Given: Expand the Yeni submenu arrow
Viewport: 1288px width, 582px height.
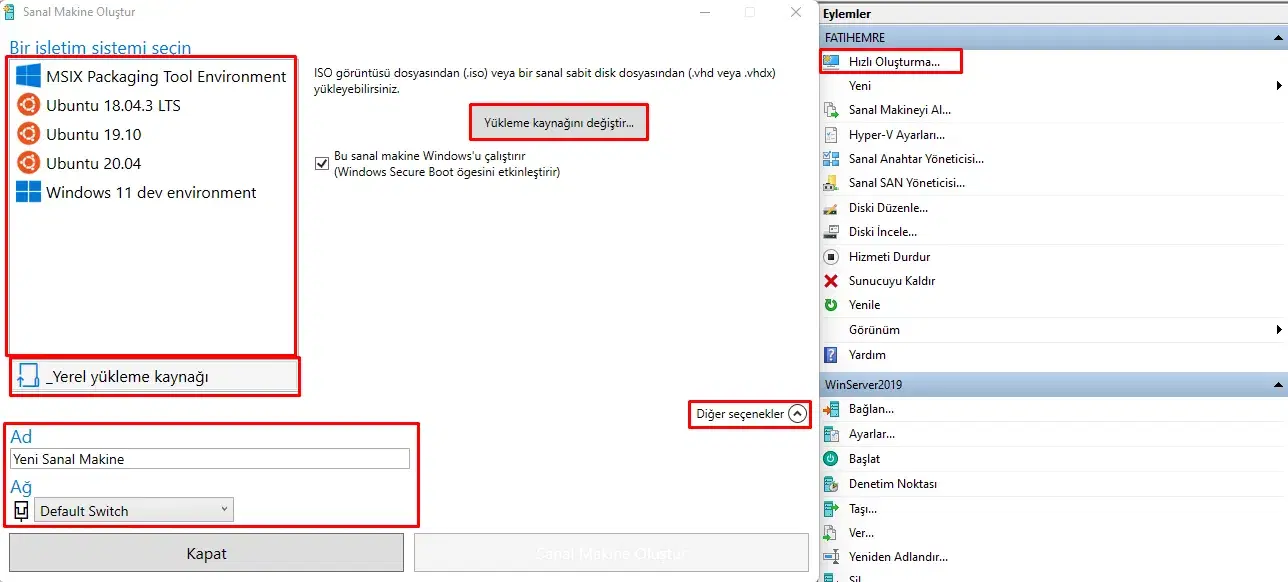Looking at the screenshot, I should pos(1279,86).
